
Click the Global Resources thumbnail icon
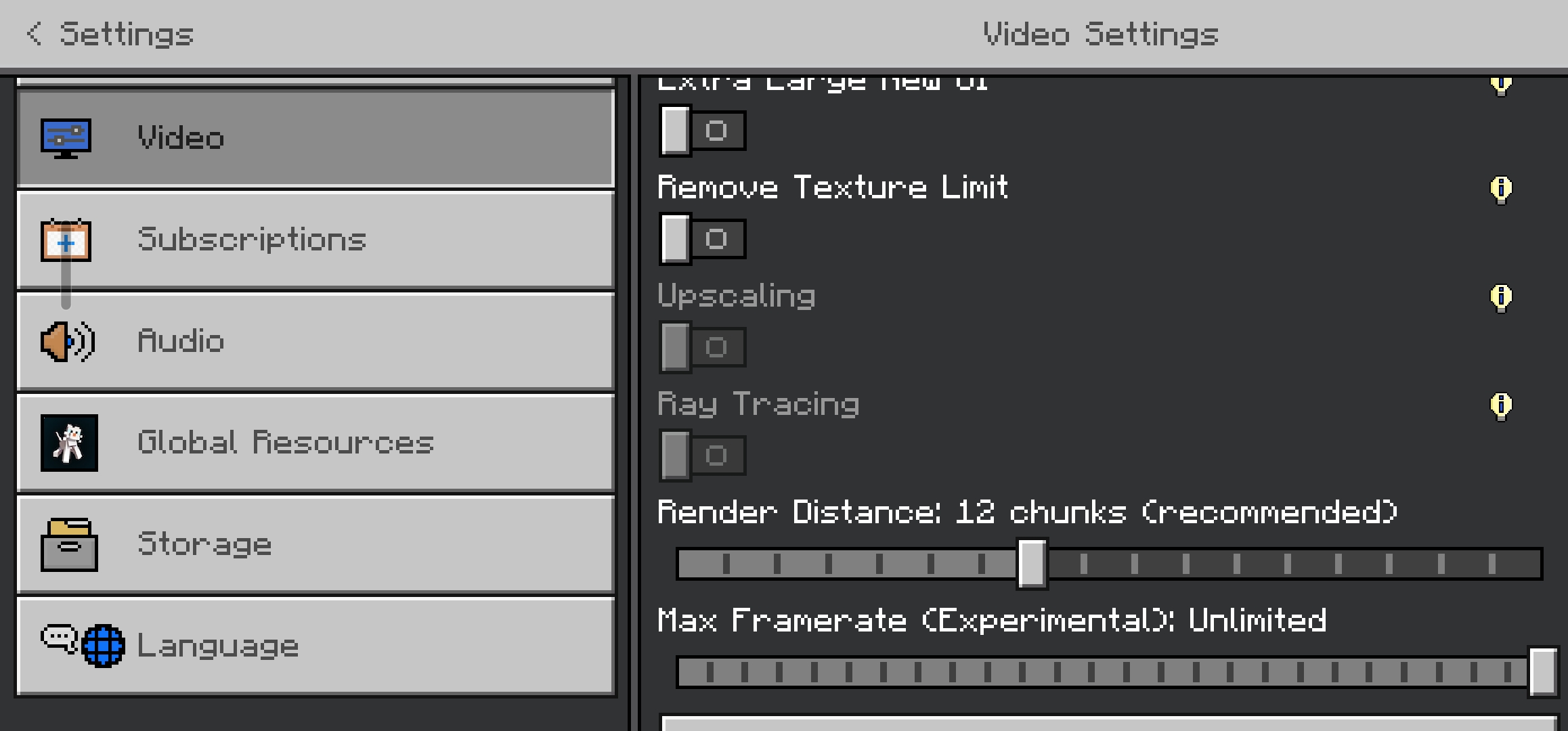coord(69,443)
